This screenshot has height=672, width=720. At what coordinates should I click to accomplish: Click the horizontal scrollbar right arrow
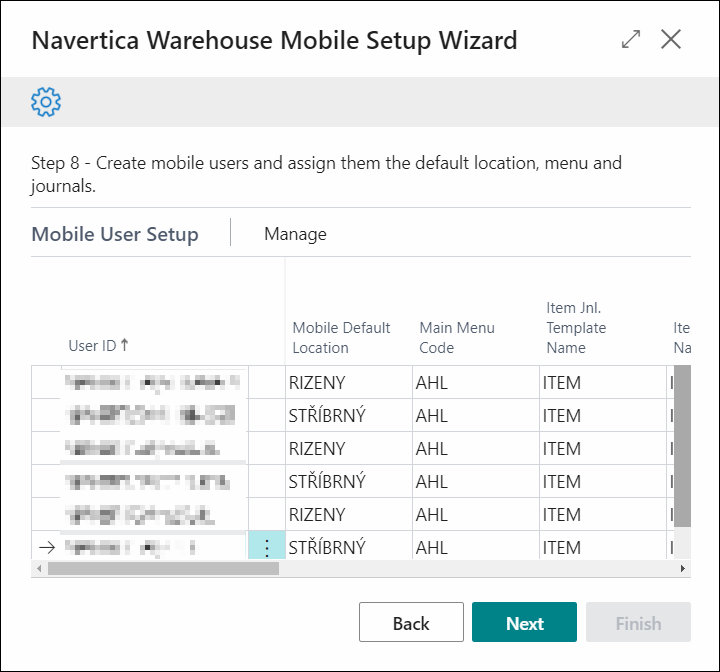point(683,569)
